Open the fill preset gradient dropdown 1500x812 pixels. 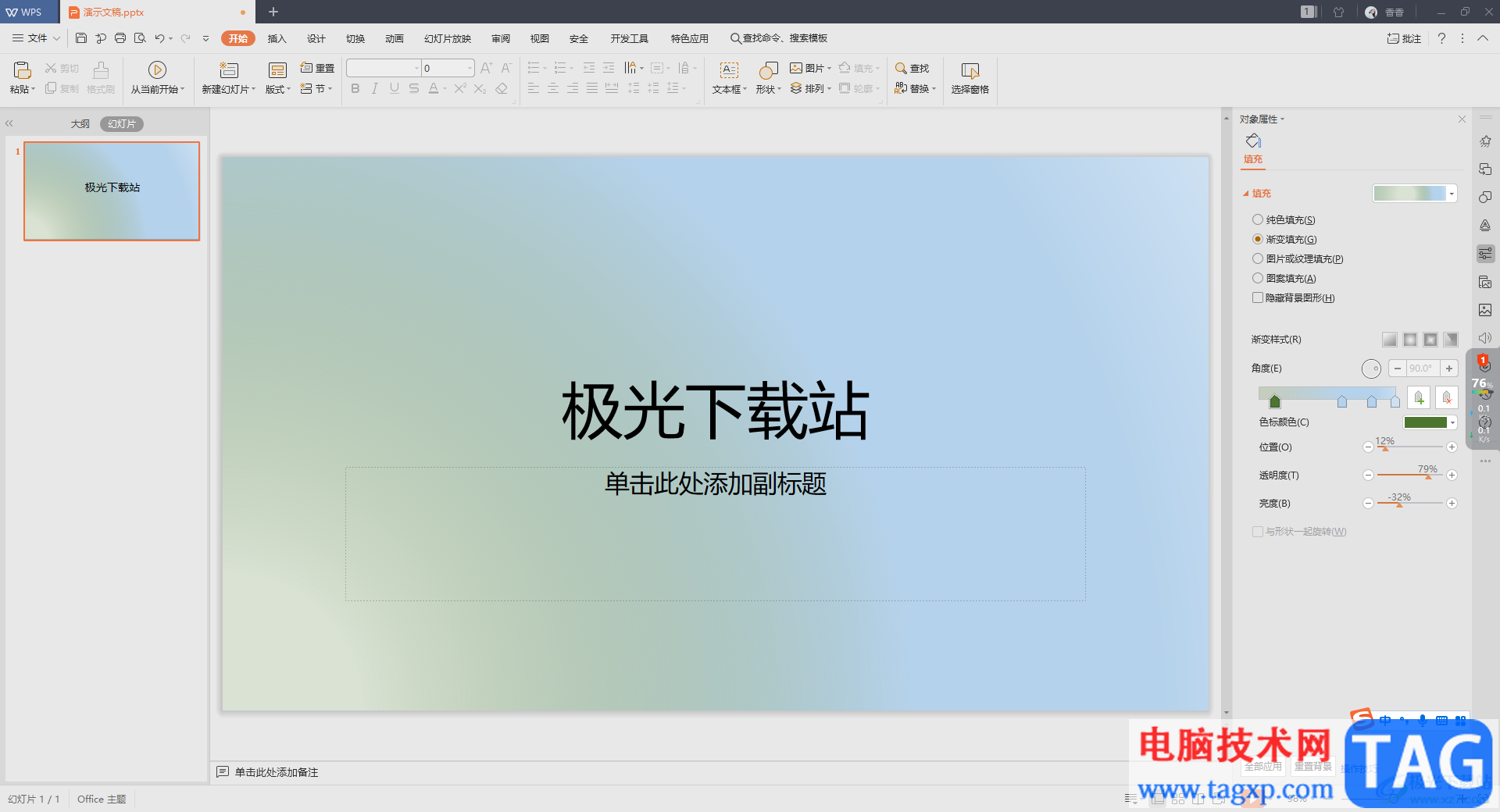coord(1452,194)
